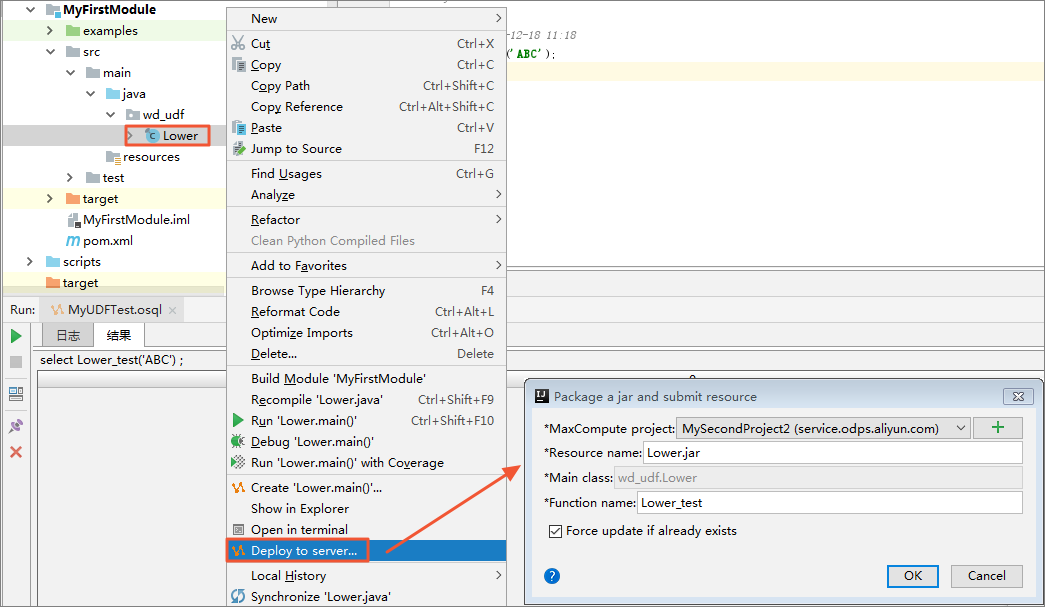Click the Synchronize refresh icon
The width and height of the screenshot is (1045, 607).
pos(238,596)
